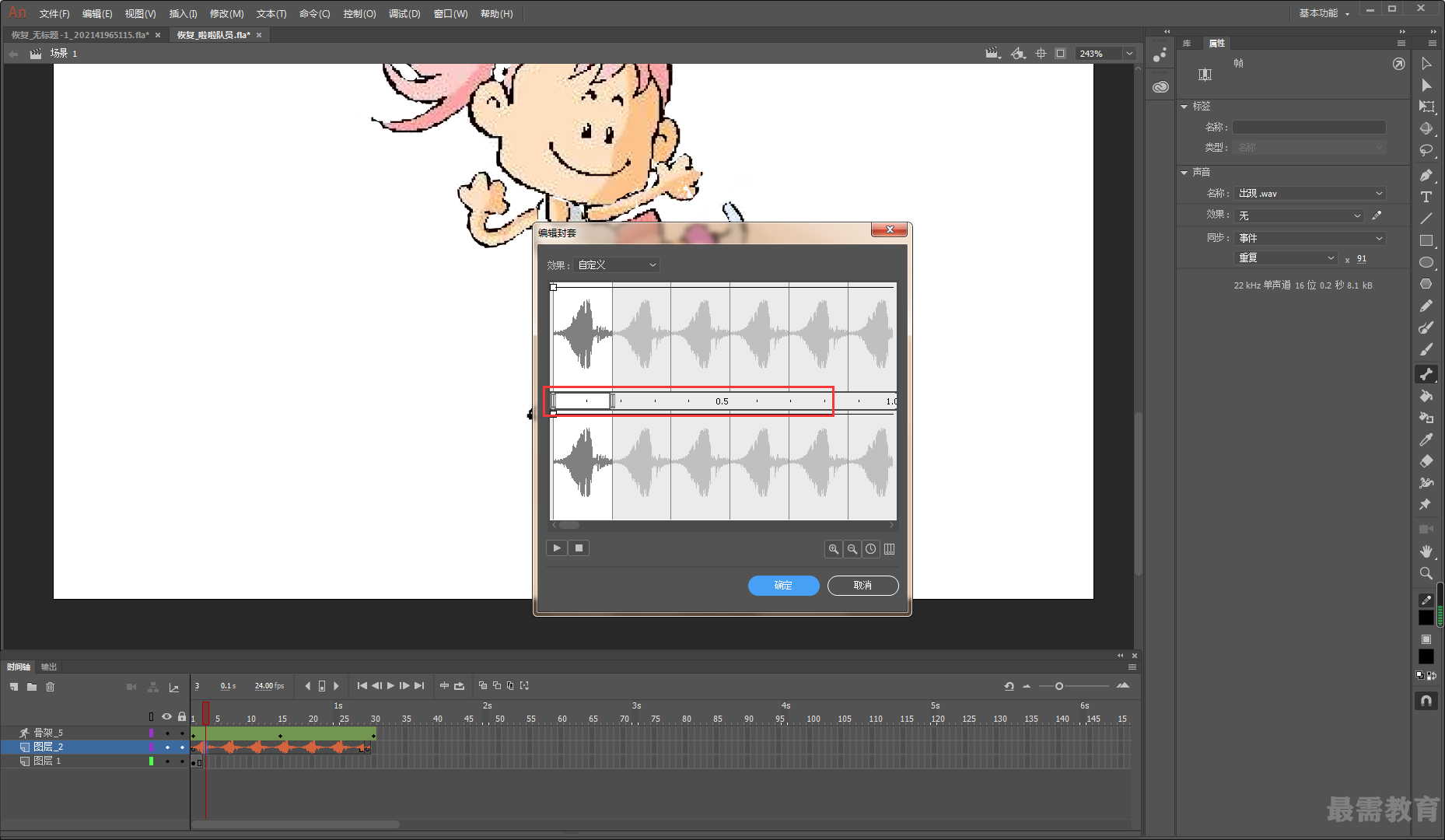Open the sound 名称 dropdown 出现.wav
Screen dimensions: 1445x840
point(1310,193)
